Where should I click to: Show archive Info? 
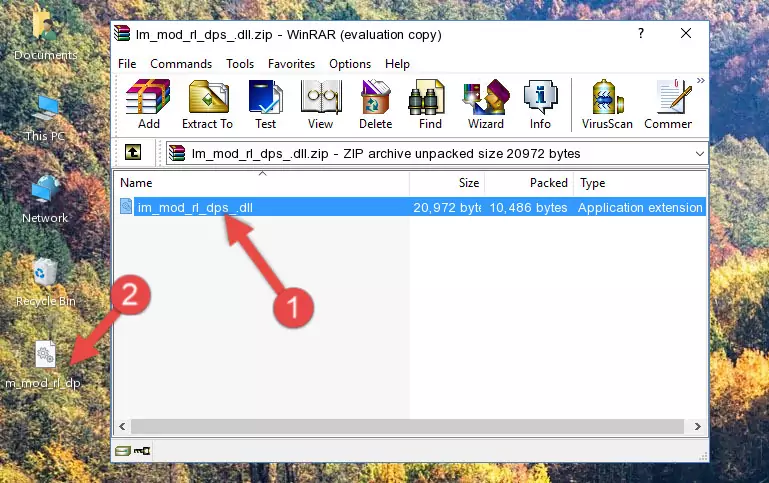coord(540,104)
